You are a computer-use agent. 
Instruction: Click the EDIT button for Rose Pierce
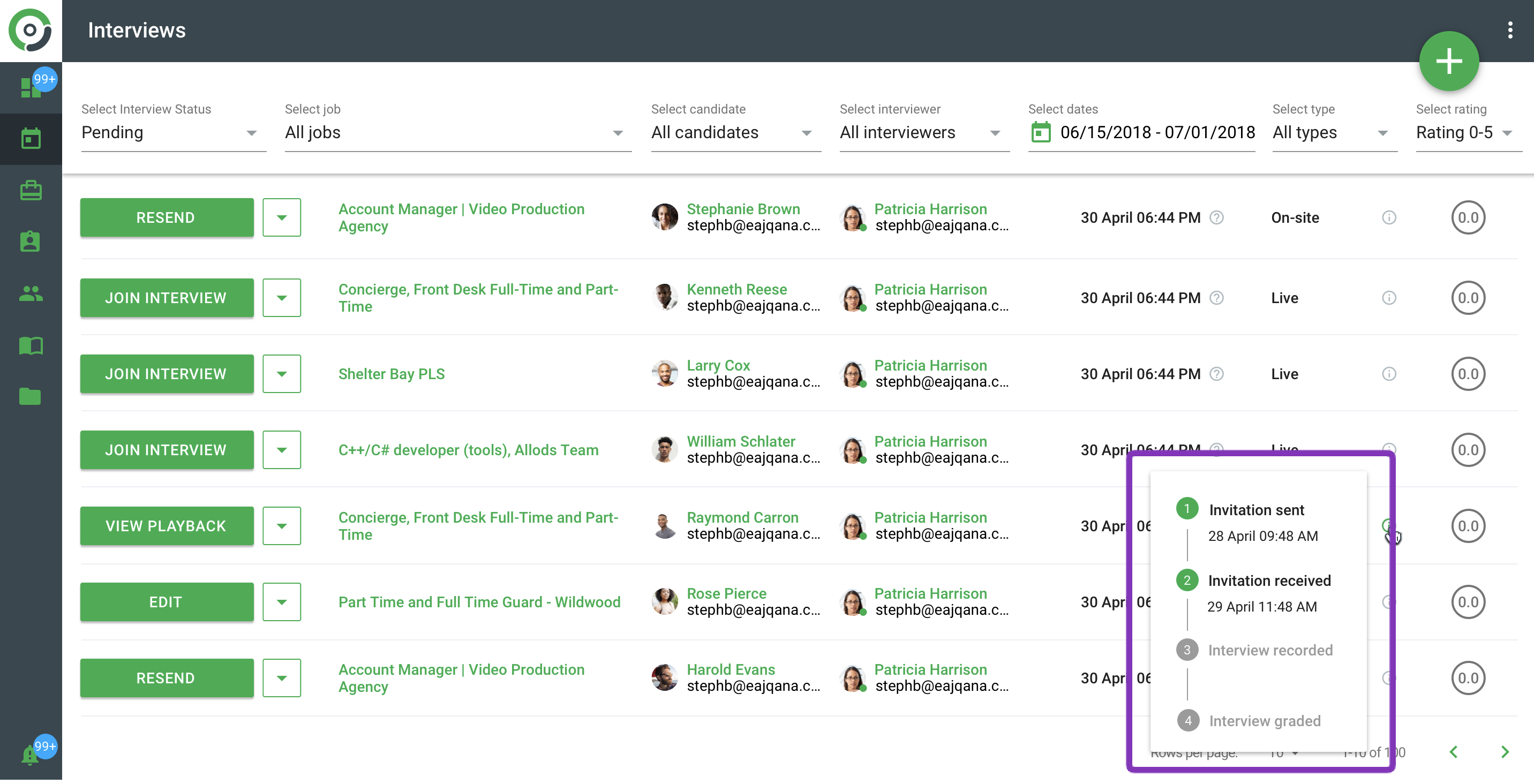coord(166,602)
